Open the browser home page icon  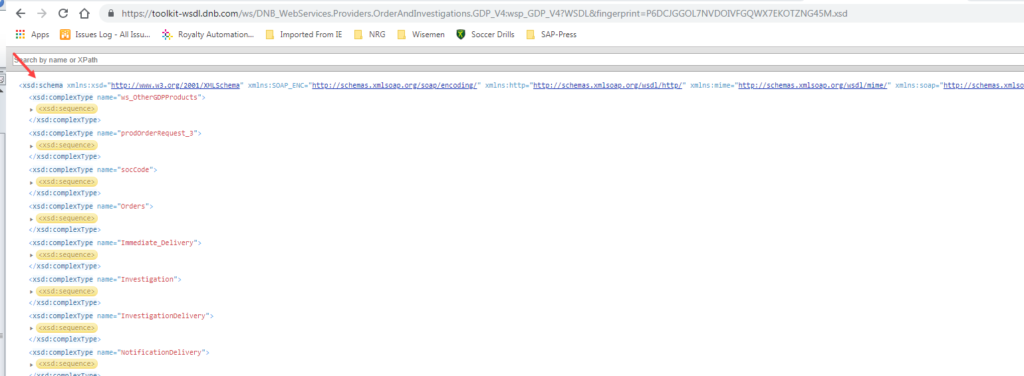click(x=84, y=13)
